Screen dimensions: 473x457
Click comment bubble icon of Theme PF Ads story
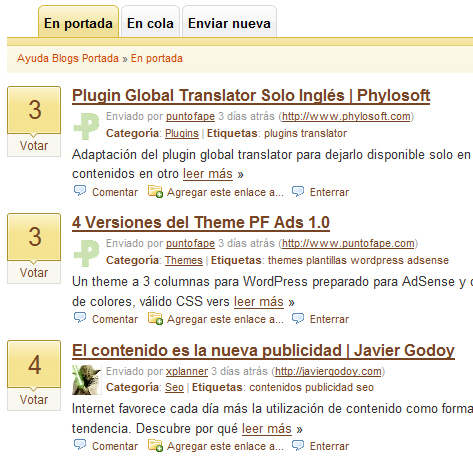point(80,318)
